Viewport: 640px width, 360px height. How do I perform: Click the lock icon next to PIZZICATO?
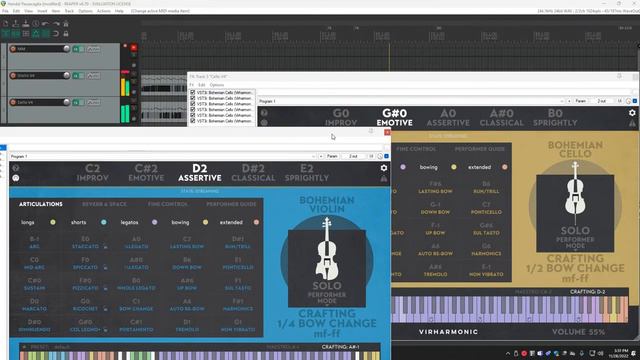pos(105,288)
